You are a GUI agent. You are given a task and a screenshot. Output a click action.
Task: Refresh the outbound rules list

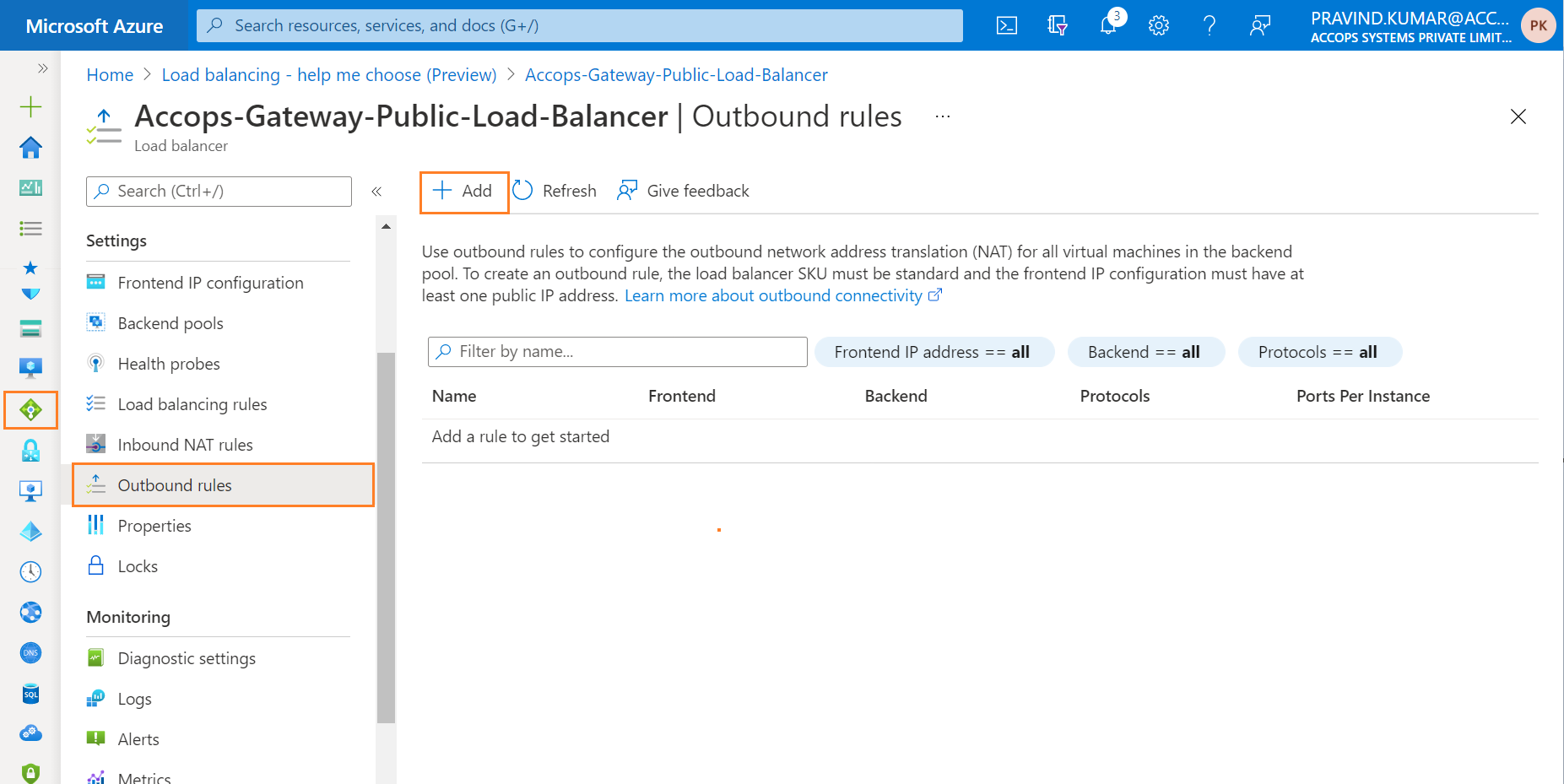pos(555,192)
